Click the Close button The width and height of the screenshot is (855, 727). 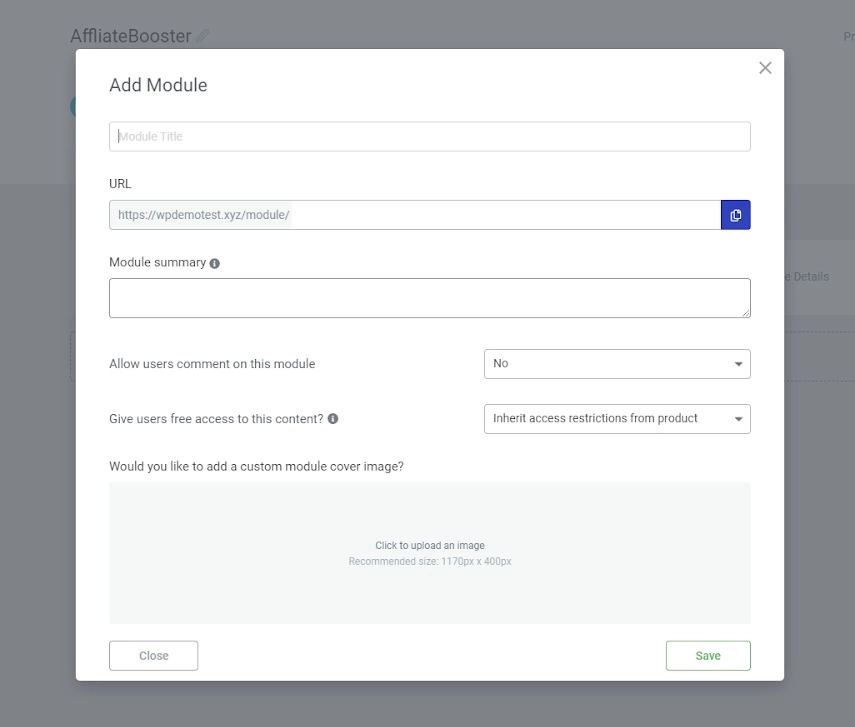pos(153,656)
